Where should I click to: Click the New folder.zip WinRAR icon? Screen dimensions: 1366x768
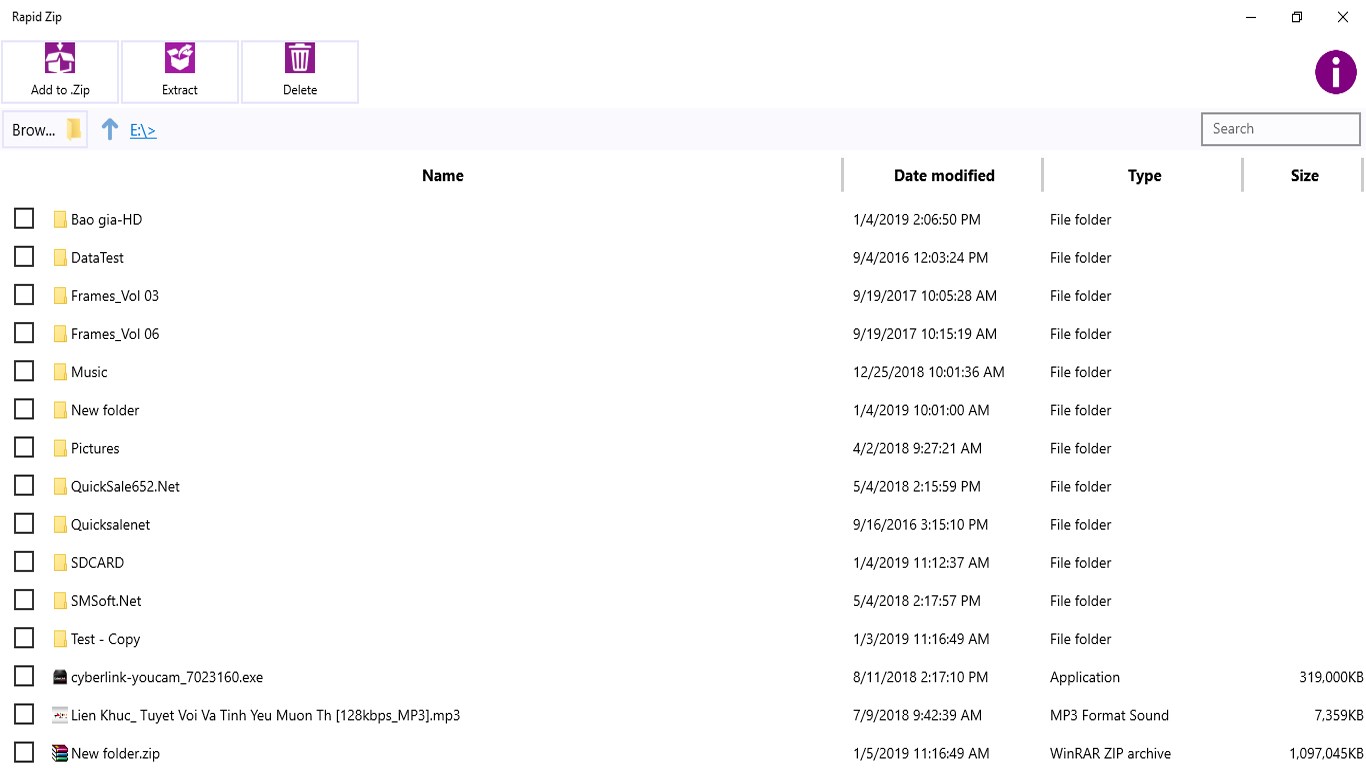pos(60,753)
